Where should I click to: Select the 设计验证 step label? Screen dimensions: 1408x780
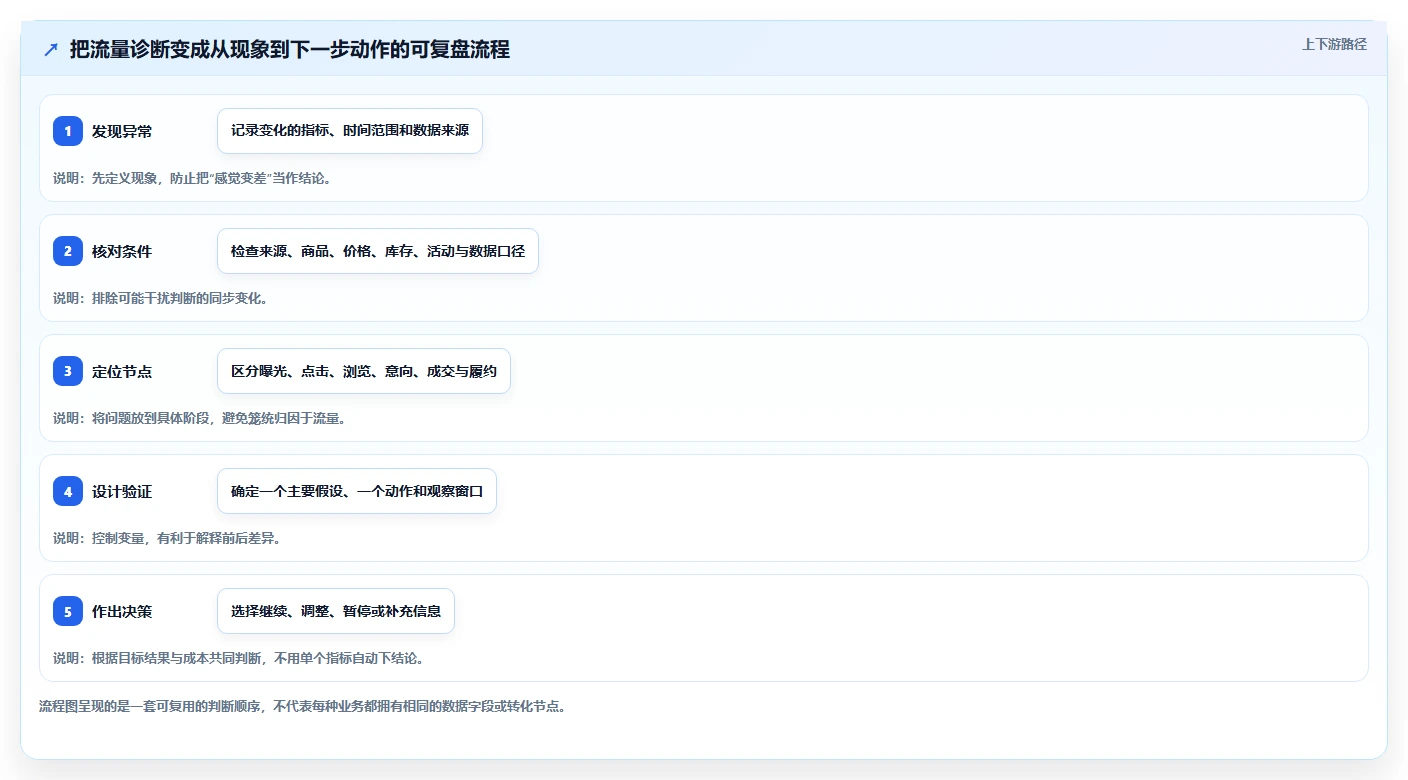[x=122, y=491]
